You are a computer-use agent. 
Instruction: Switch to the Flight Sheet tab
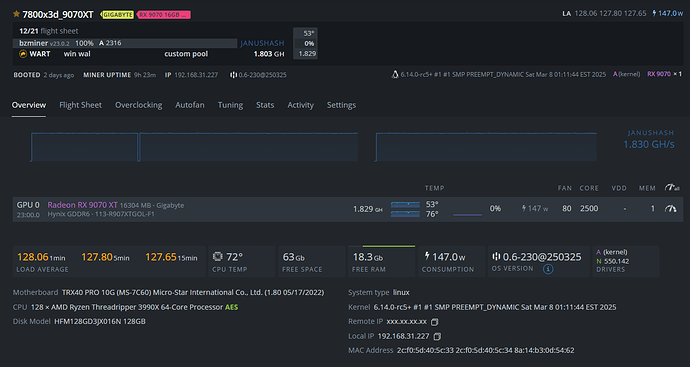click(81, 105)
